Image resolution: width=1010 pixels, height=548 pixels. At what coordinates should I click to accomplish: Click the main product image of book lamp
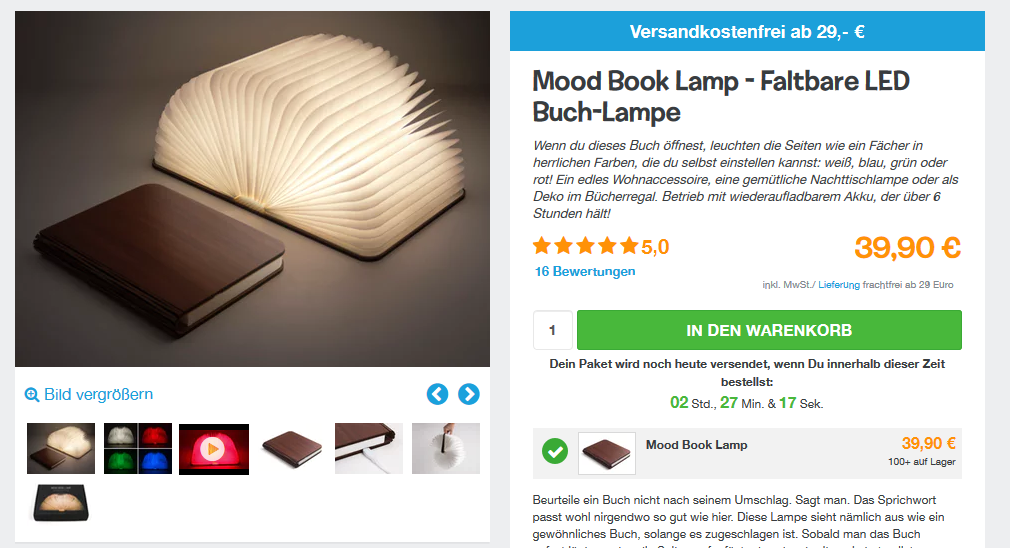[252, 189]
